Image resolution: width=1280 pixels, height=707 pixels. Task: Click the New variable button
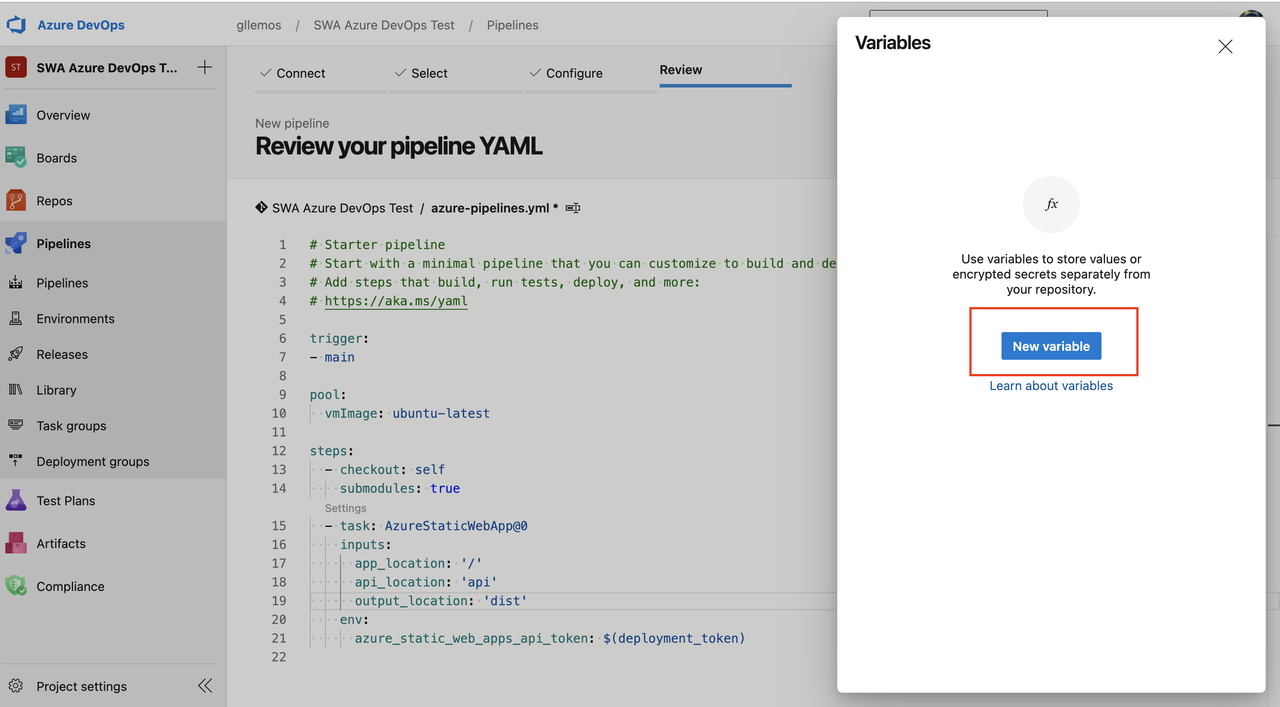1051,346
